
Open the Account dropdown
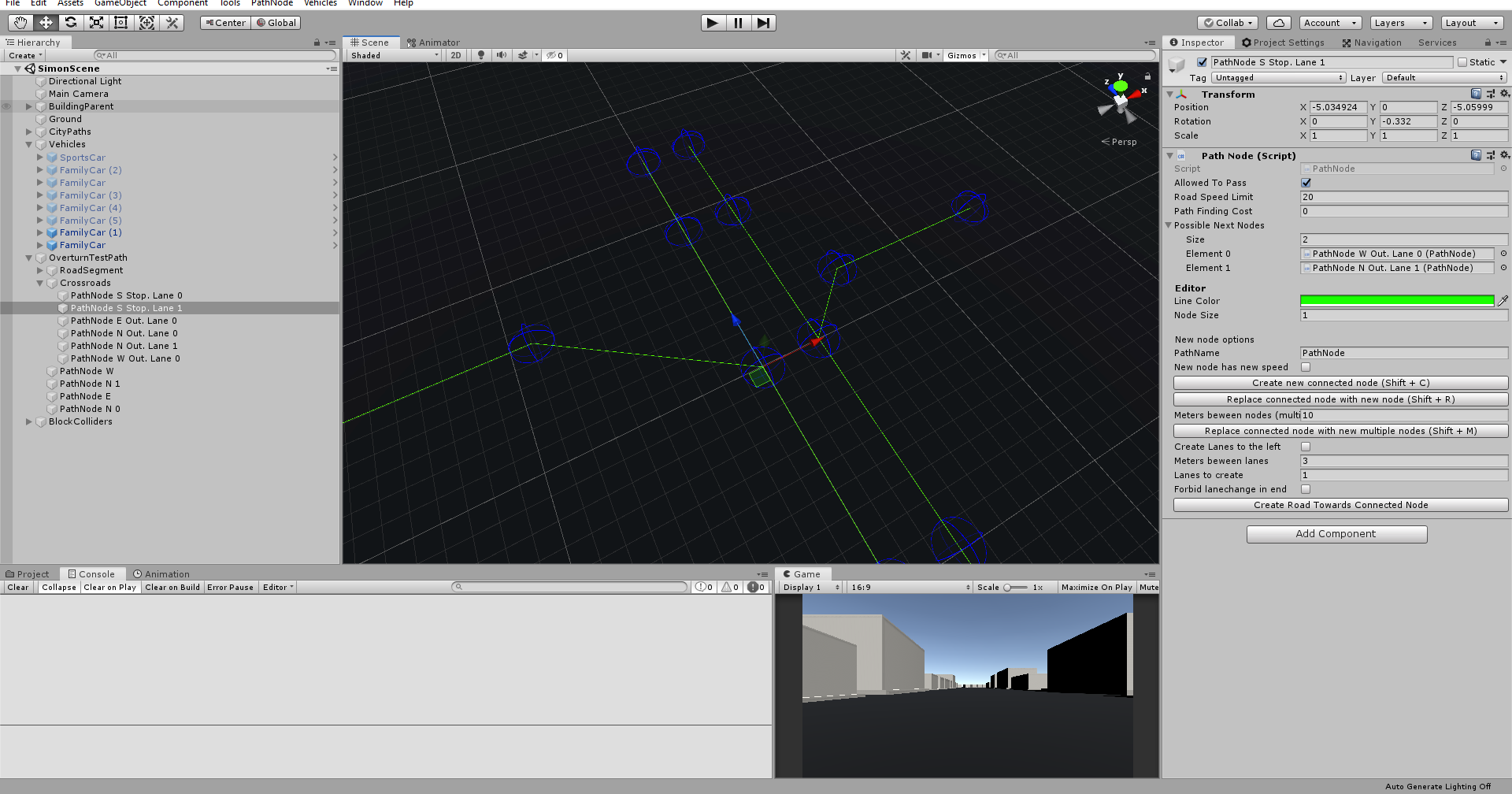[x=1330, y=23]
